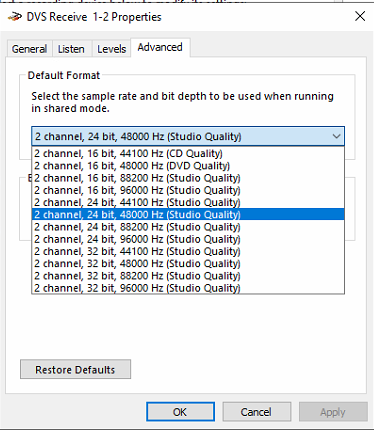
Task: Click the greyed-out Apply button
Action: pyautogui.click(x=333, y=412)
